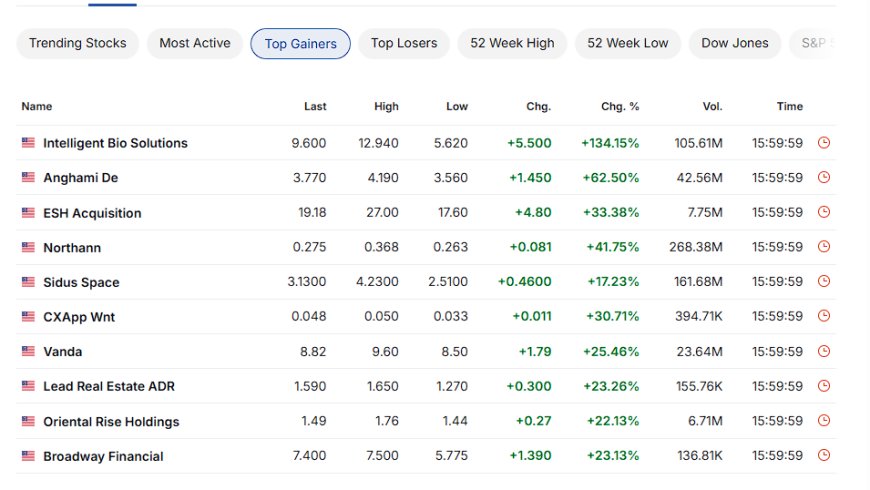Click the US flag beside Vanda
The image size is (870, 490).
coord(28,351)
